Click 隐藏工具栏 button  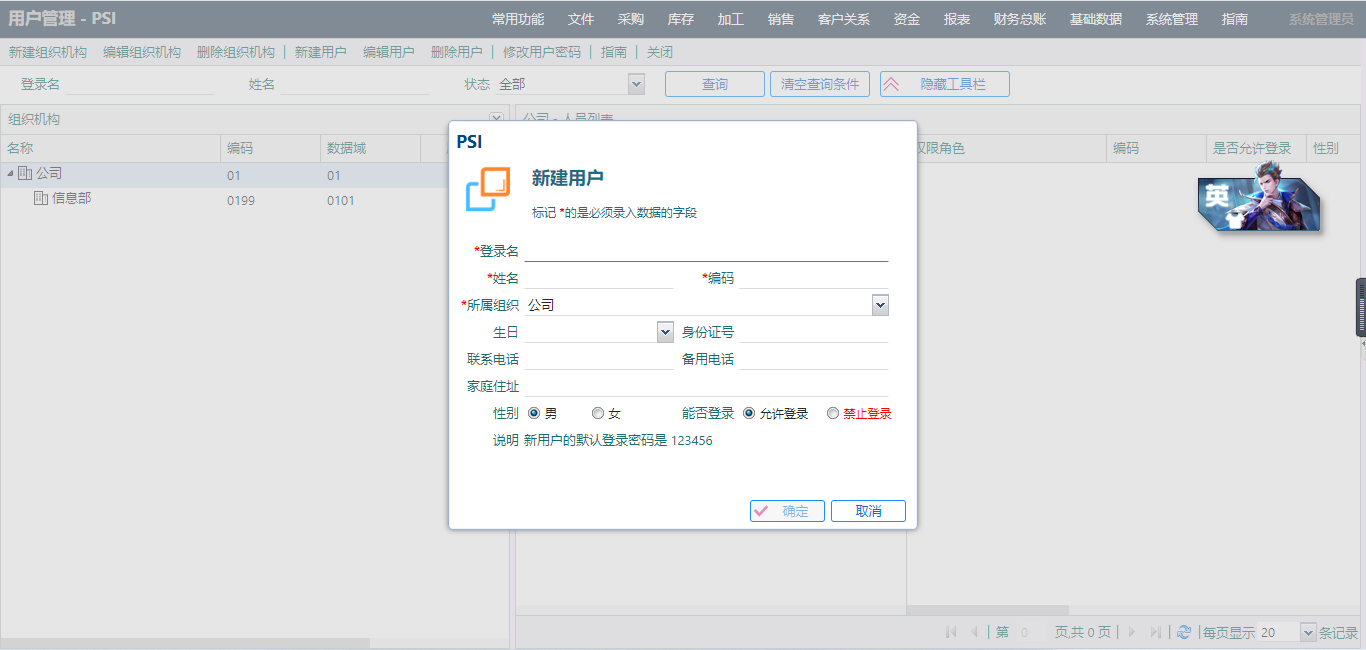click(945, 84)
